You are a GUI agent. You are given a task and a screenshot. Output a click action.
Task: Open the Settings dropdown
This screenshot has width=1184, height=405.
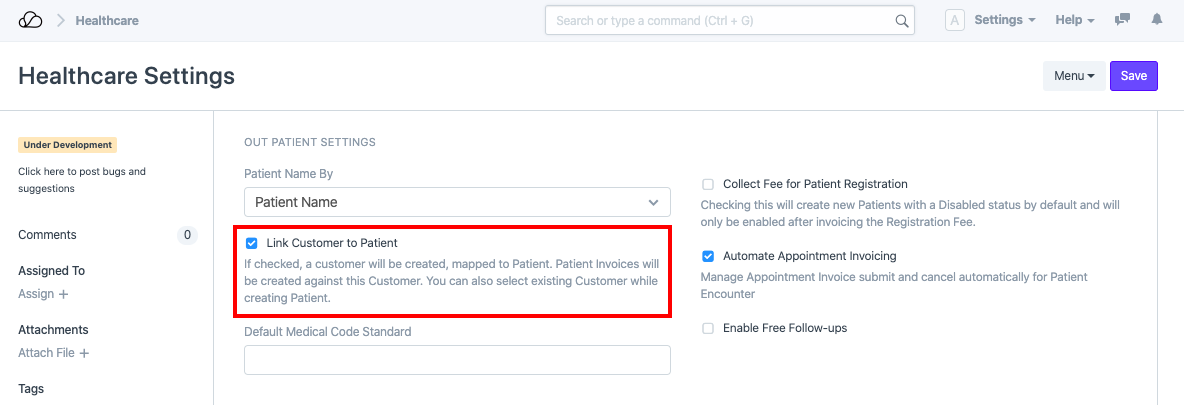[x=1004, y=20]
